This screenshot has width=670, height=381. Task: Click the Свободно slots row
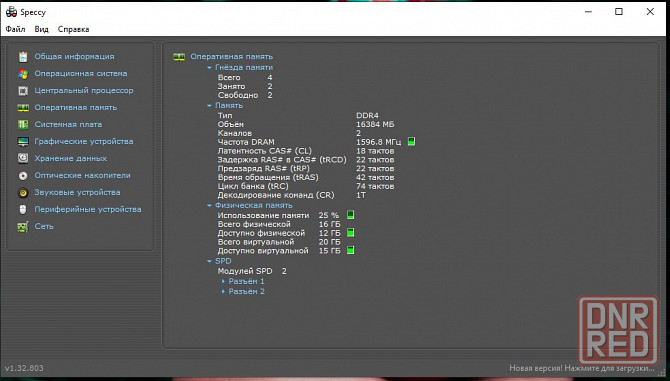click(x=245, y=95)
